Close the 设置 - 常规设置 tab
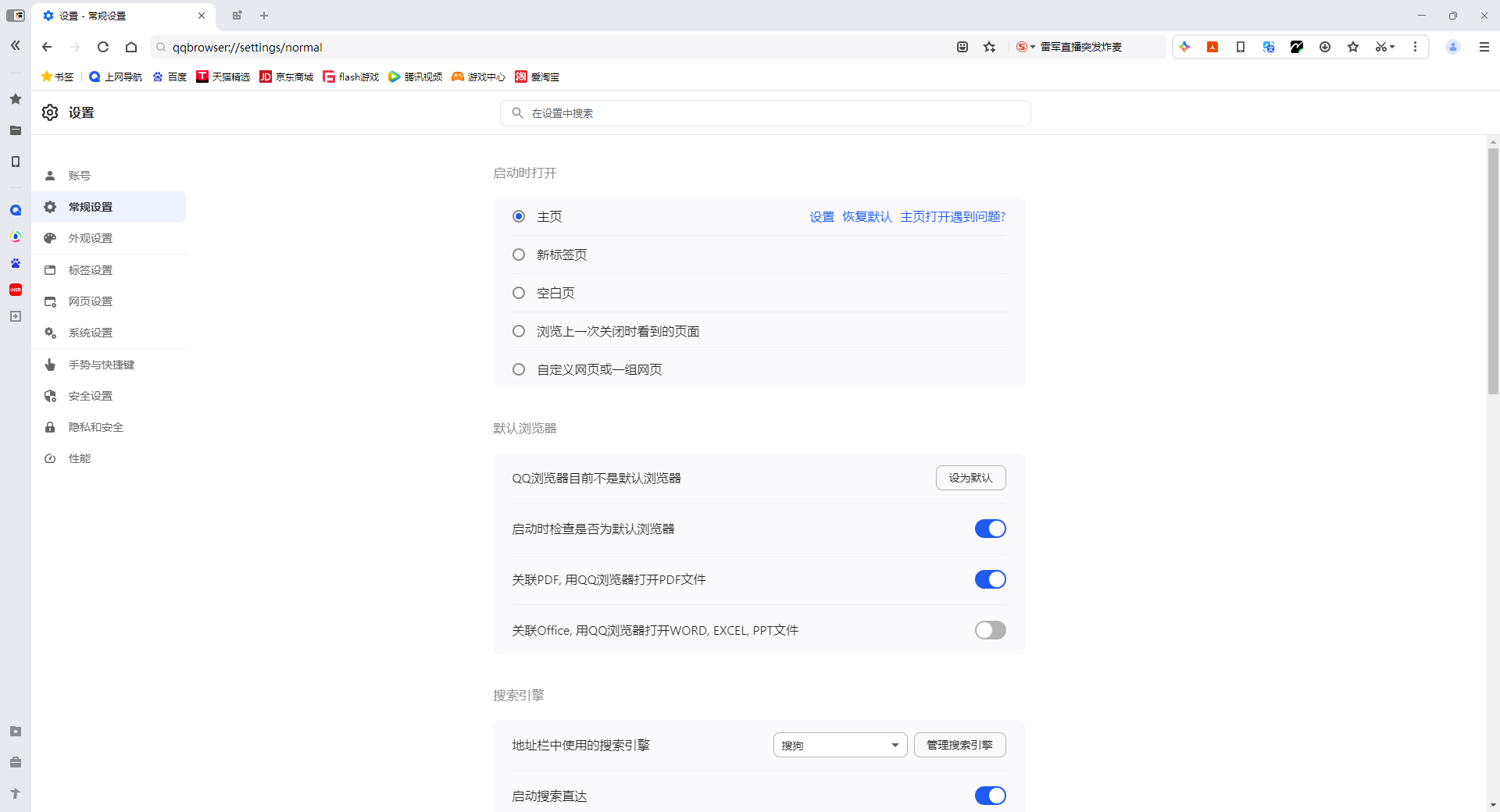 [x=202, y=16]
